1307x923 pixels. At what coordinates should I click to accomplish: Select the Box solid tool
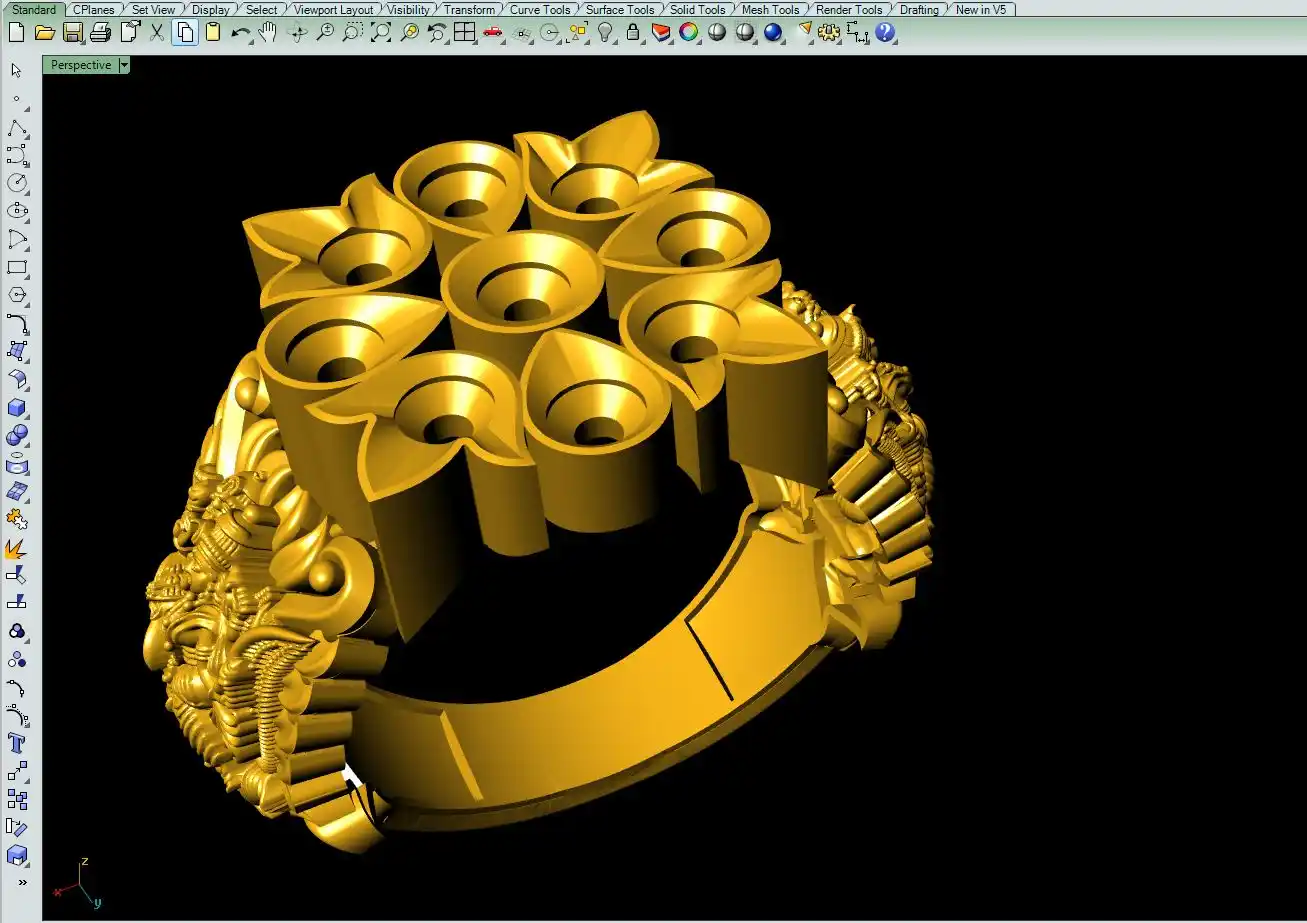17,408
